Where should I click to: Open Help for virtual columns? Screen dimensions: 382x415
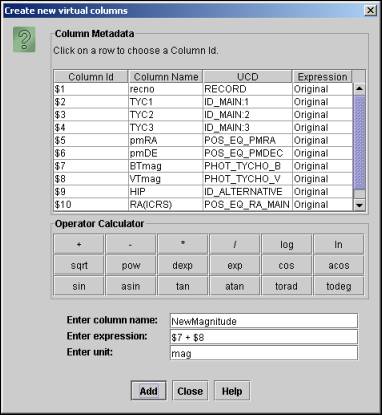tap(232, 391)
